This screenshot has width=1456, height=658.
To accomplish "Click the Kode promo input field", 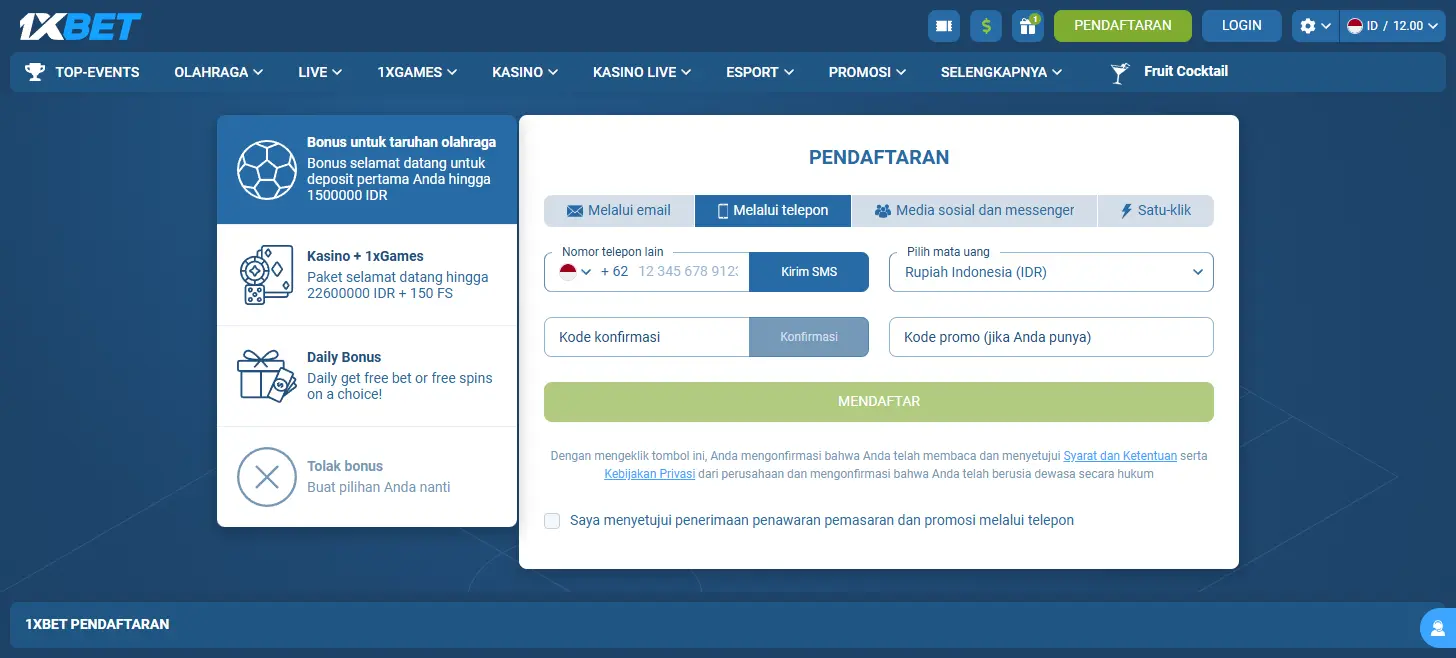I will pos(1050,337).
